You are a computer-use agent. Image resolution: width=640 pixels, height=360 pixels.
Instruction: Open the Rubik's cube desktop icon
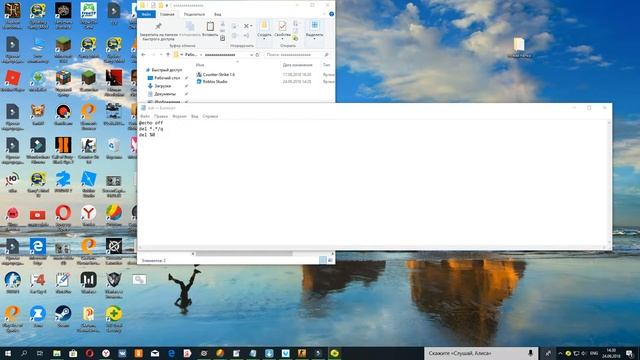click(63, 78)
